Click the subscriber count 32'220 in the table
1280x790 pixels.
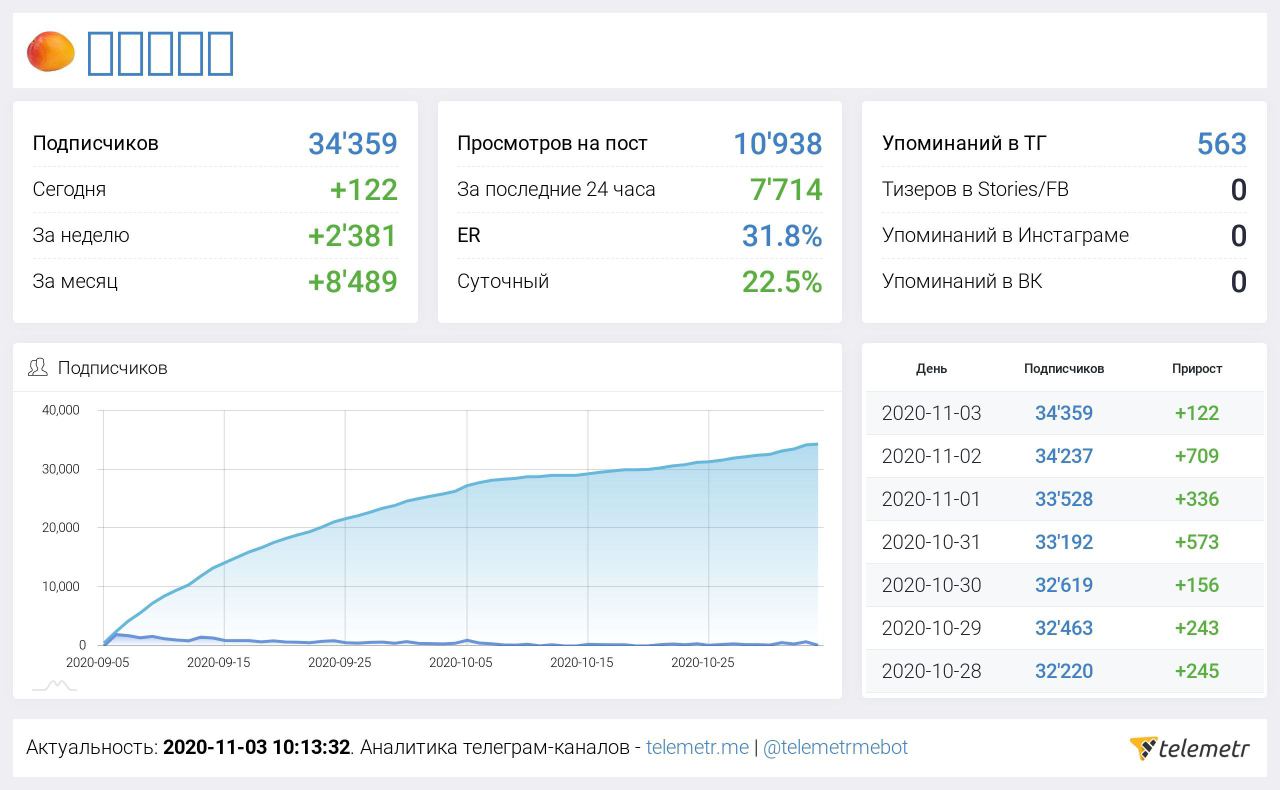(1064, 670)
